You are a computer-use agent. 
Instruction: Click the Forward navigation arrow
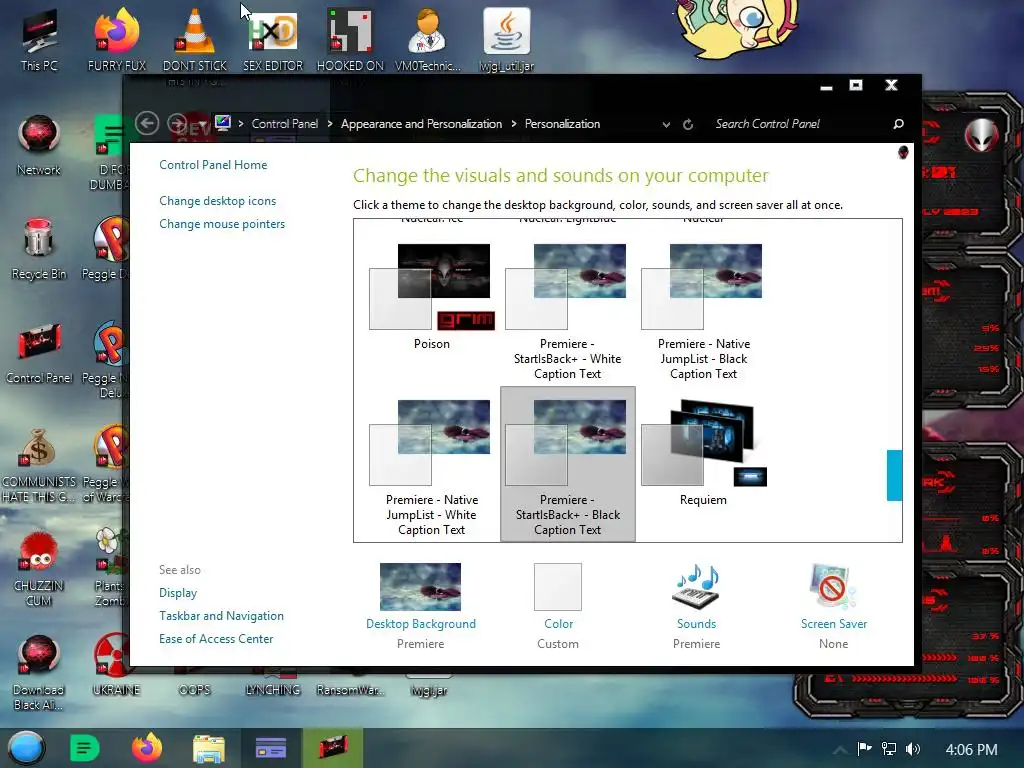point(177,123)
